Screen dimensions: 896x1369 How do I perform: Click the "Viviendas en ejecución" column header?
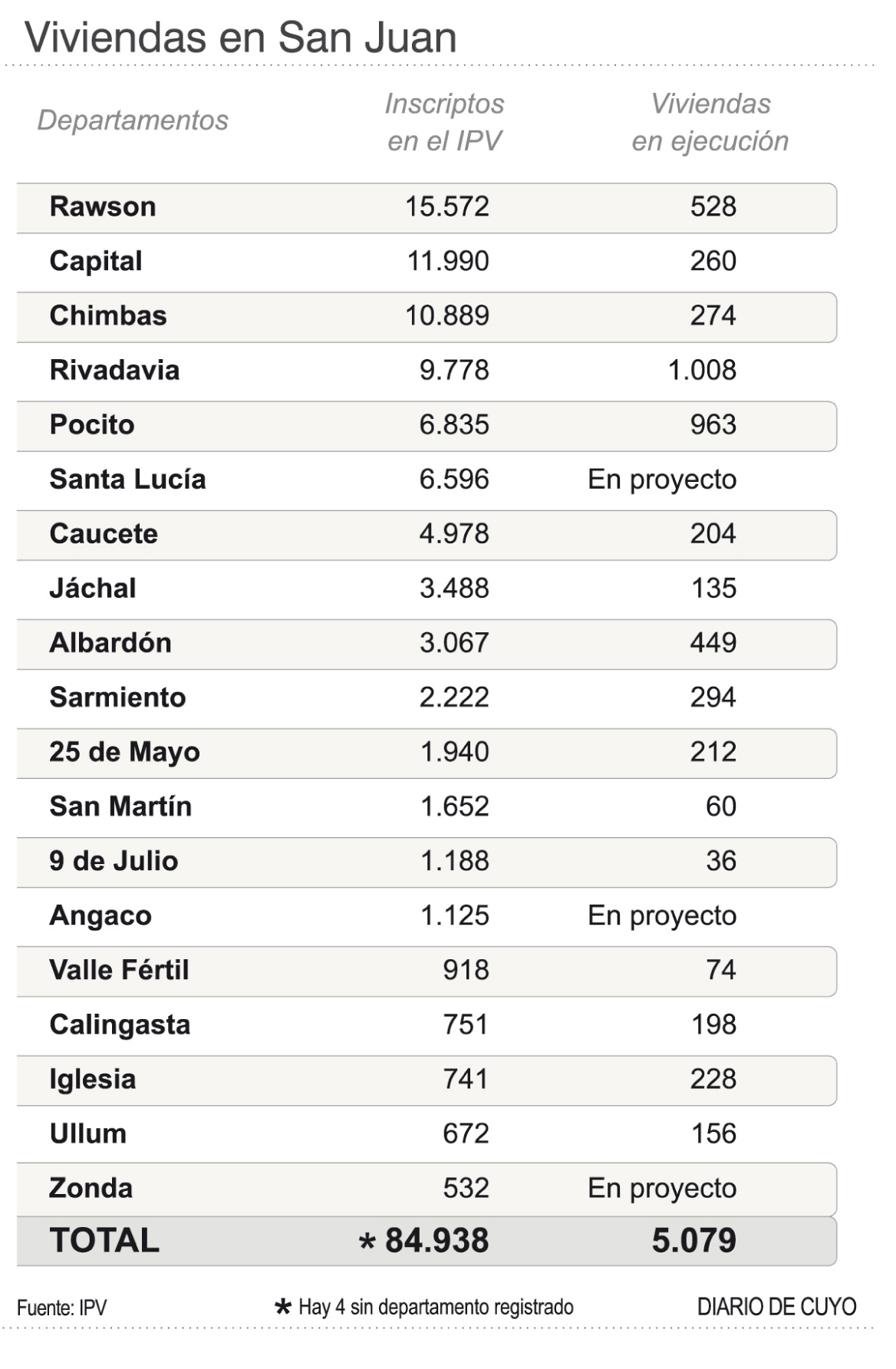[x=710, y=122]
